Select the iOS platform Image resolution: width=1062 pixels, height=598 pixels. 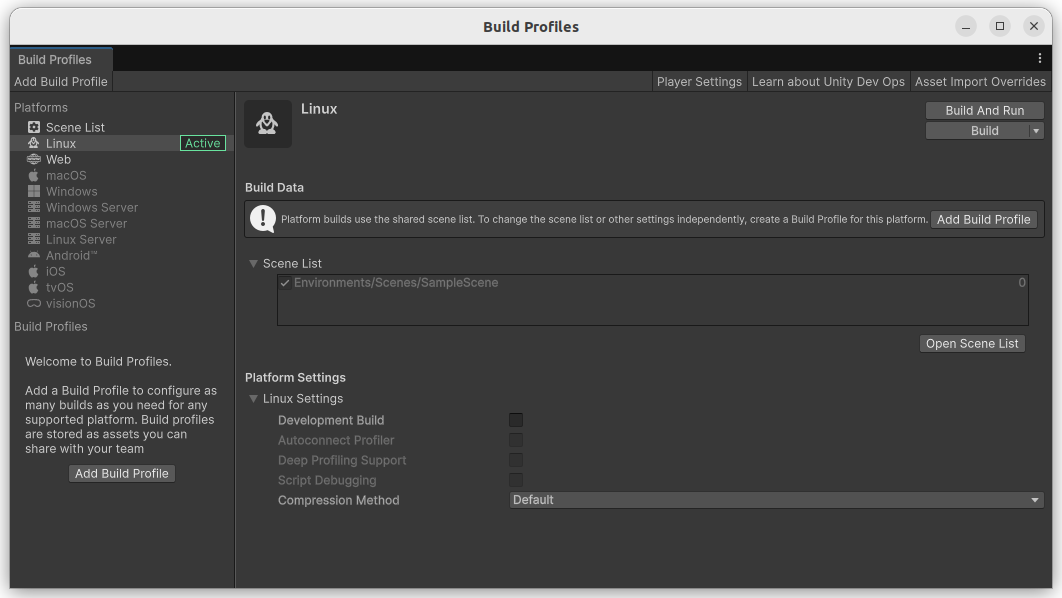122,271
